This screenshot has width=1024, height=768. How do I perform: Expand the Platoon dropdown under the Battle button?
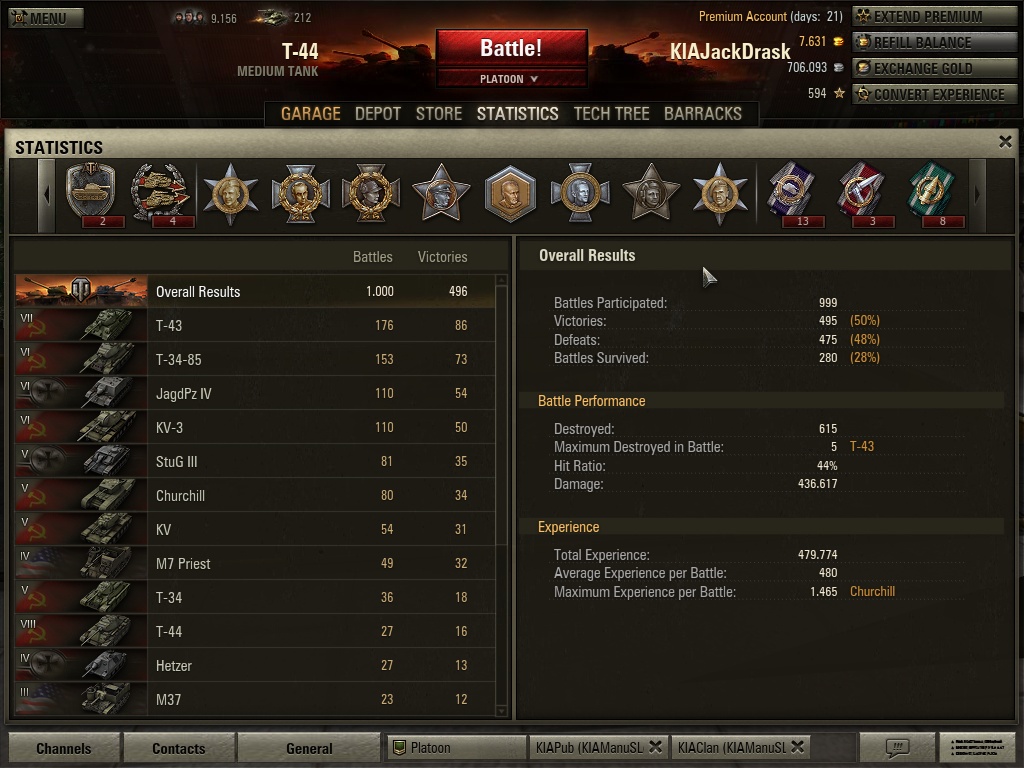click(x=511, y=79)
